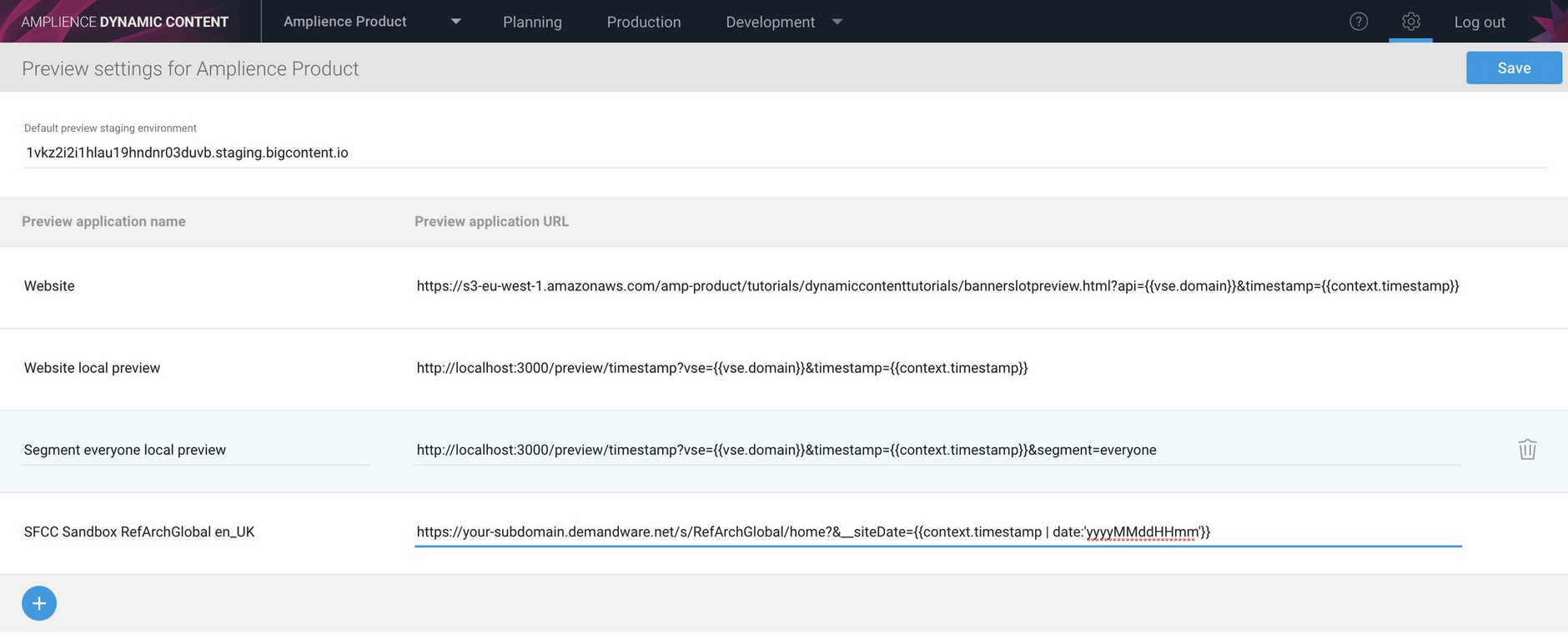1568x635 pixels.
Task: Save the preview settings
Action: pyautogui.click(x=1514, y=68)
